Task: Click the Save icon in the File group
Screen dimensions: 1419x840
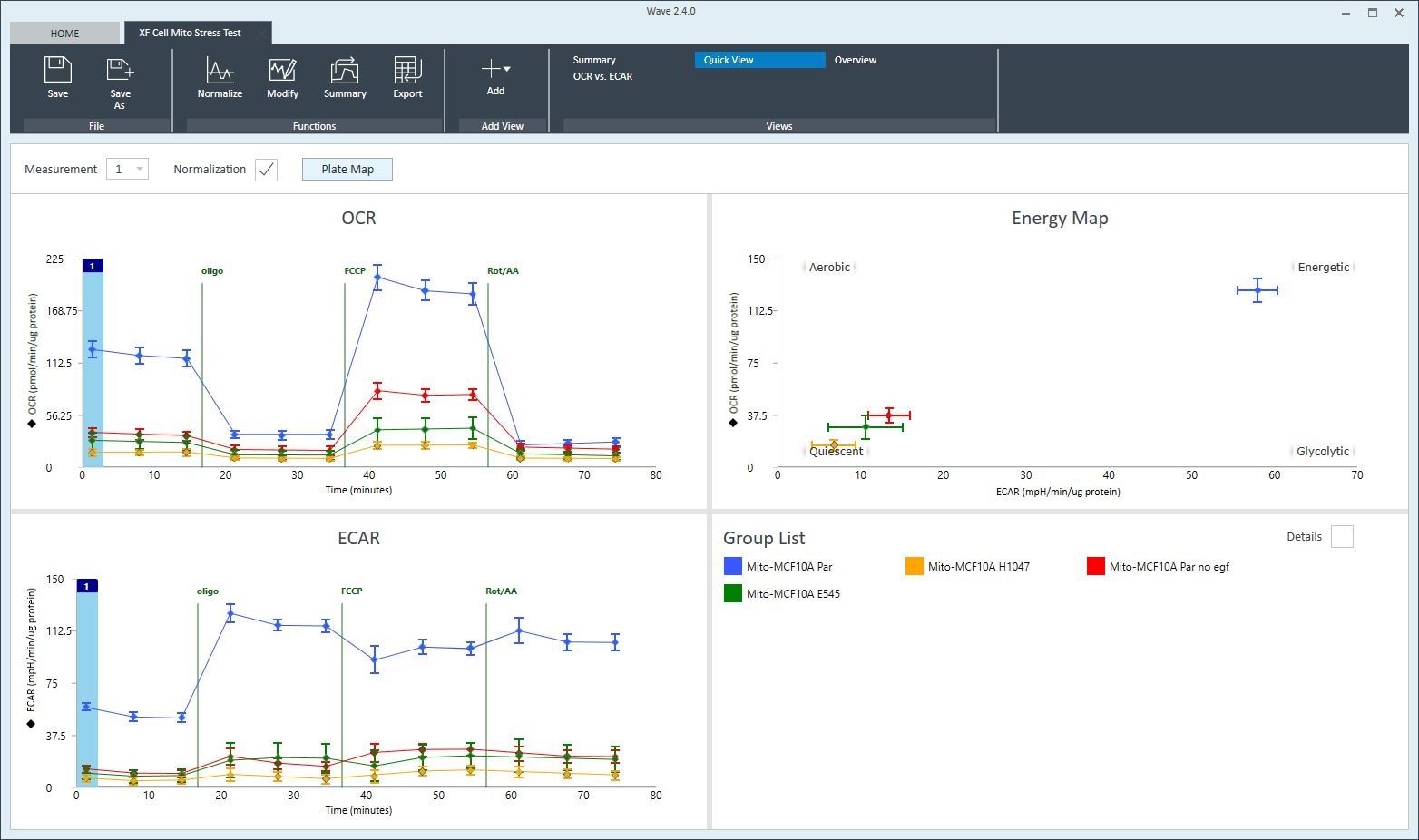Action: tap(57, 71)
